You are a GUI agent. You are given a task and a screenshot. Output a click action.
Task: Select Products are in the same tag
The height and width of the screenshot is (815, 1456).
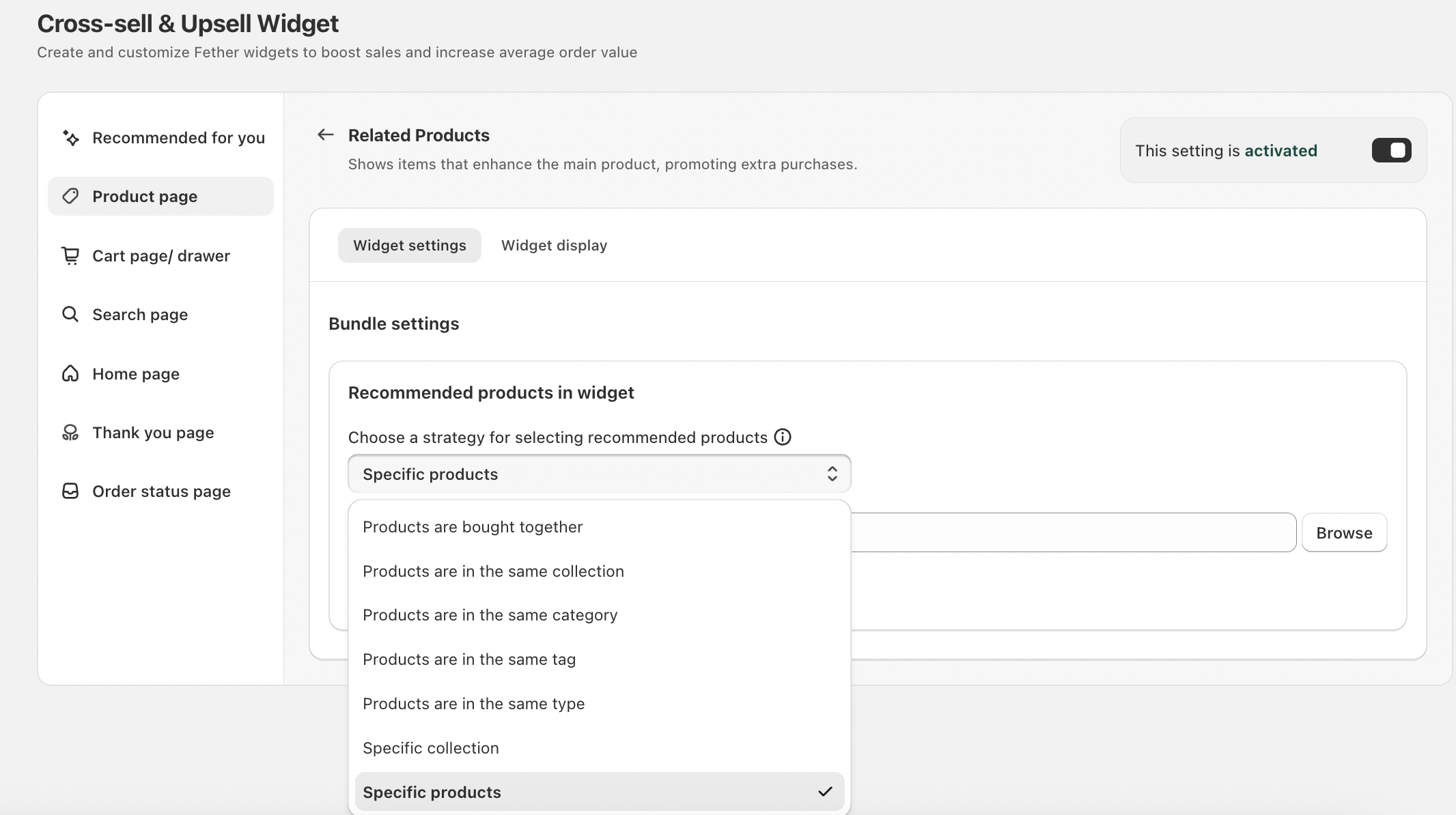click(469, 659)
